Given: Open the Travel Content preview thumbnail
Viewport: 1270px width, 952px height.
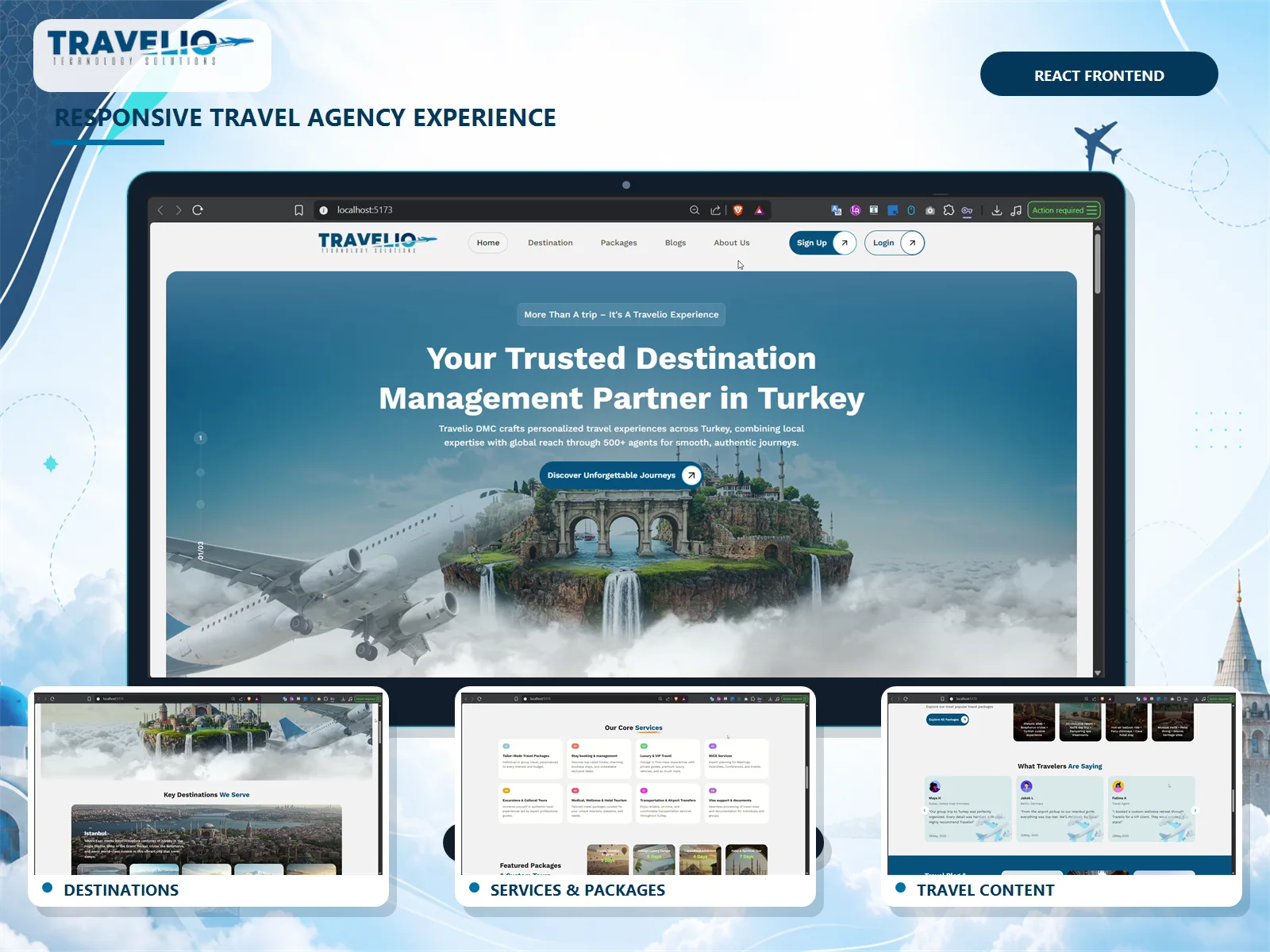Looking at the screenshot, I should click(x=1061, y=785).
